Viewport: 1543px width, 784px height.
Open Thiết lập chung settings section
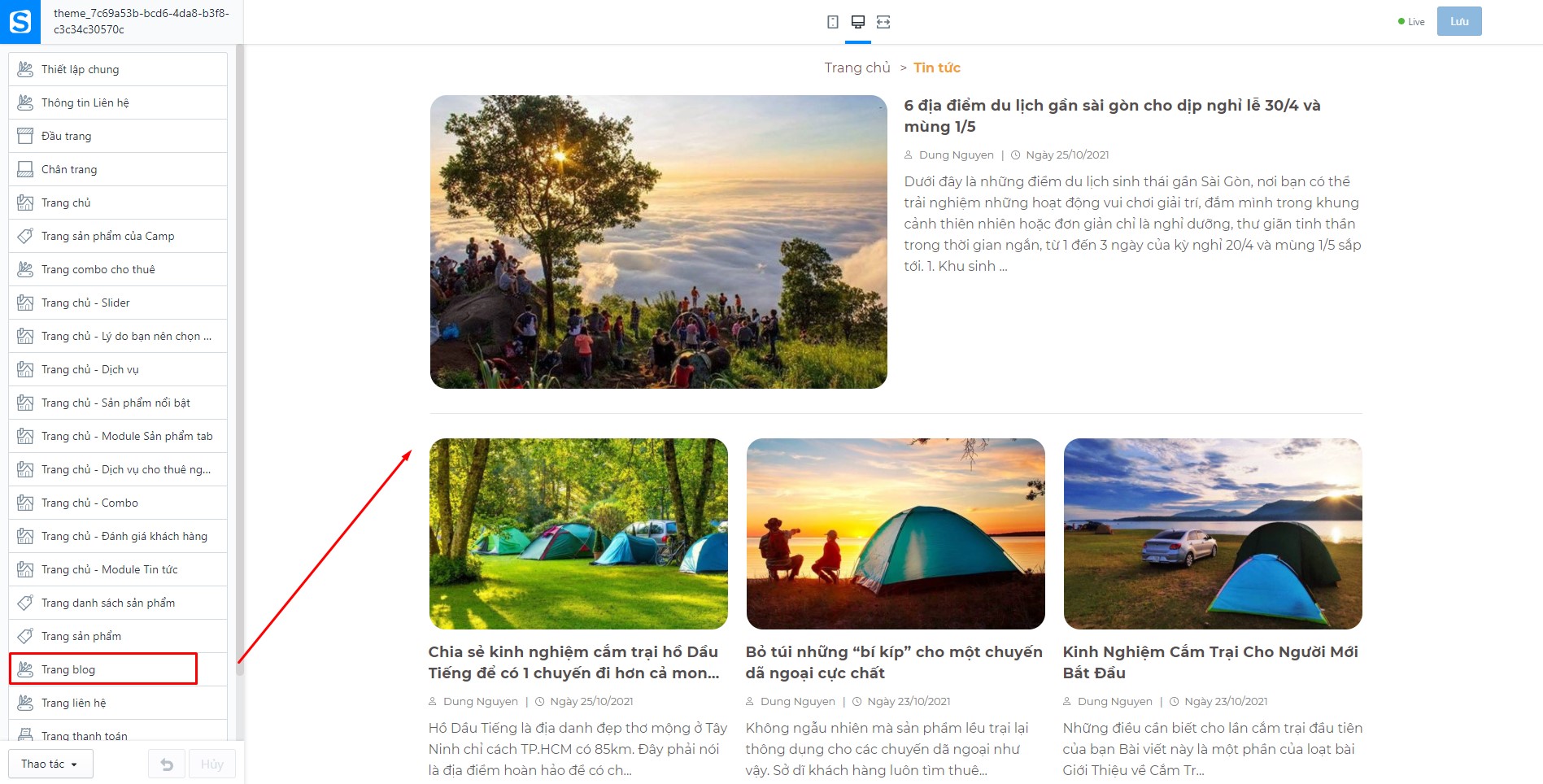[x=118, y=69]
